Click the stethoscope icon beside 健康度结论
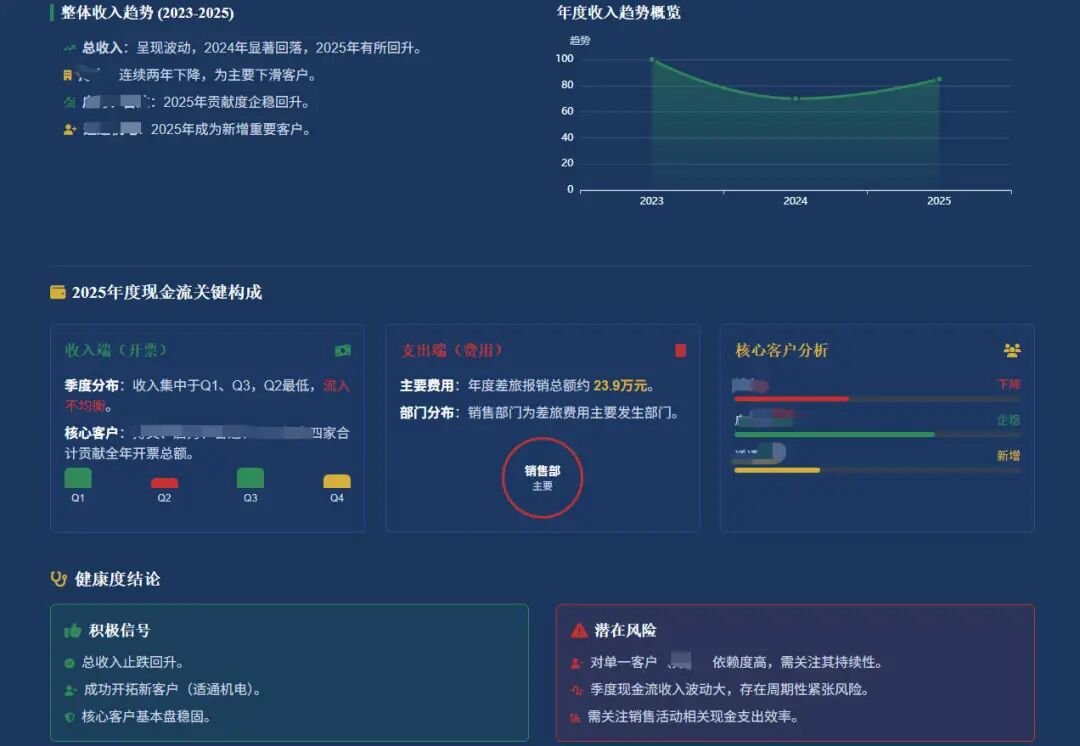This screenshot has width=1080, height=746. point(60,578)
